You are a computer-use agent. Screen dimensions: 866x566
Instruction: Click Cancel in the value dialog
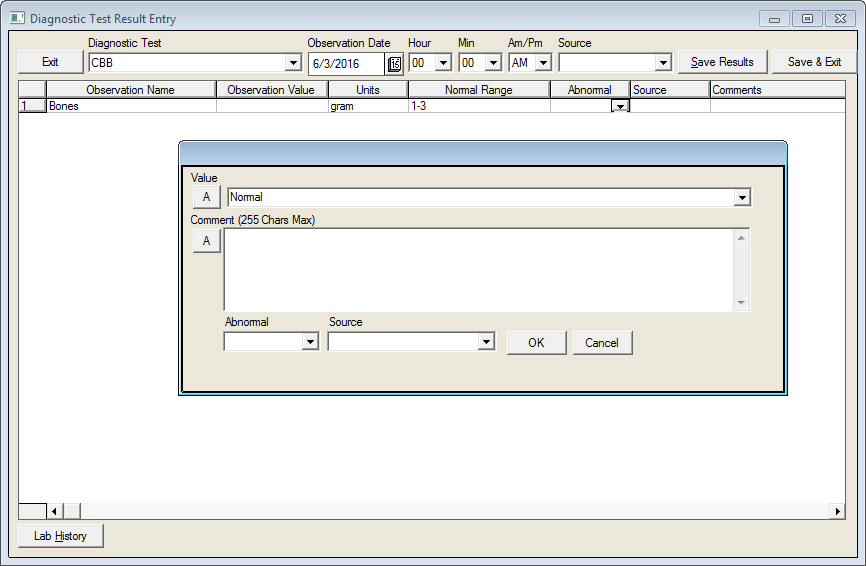coord(602,342)
